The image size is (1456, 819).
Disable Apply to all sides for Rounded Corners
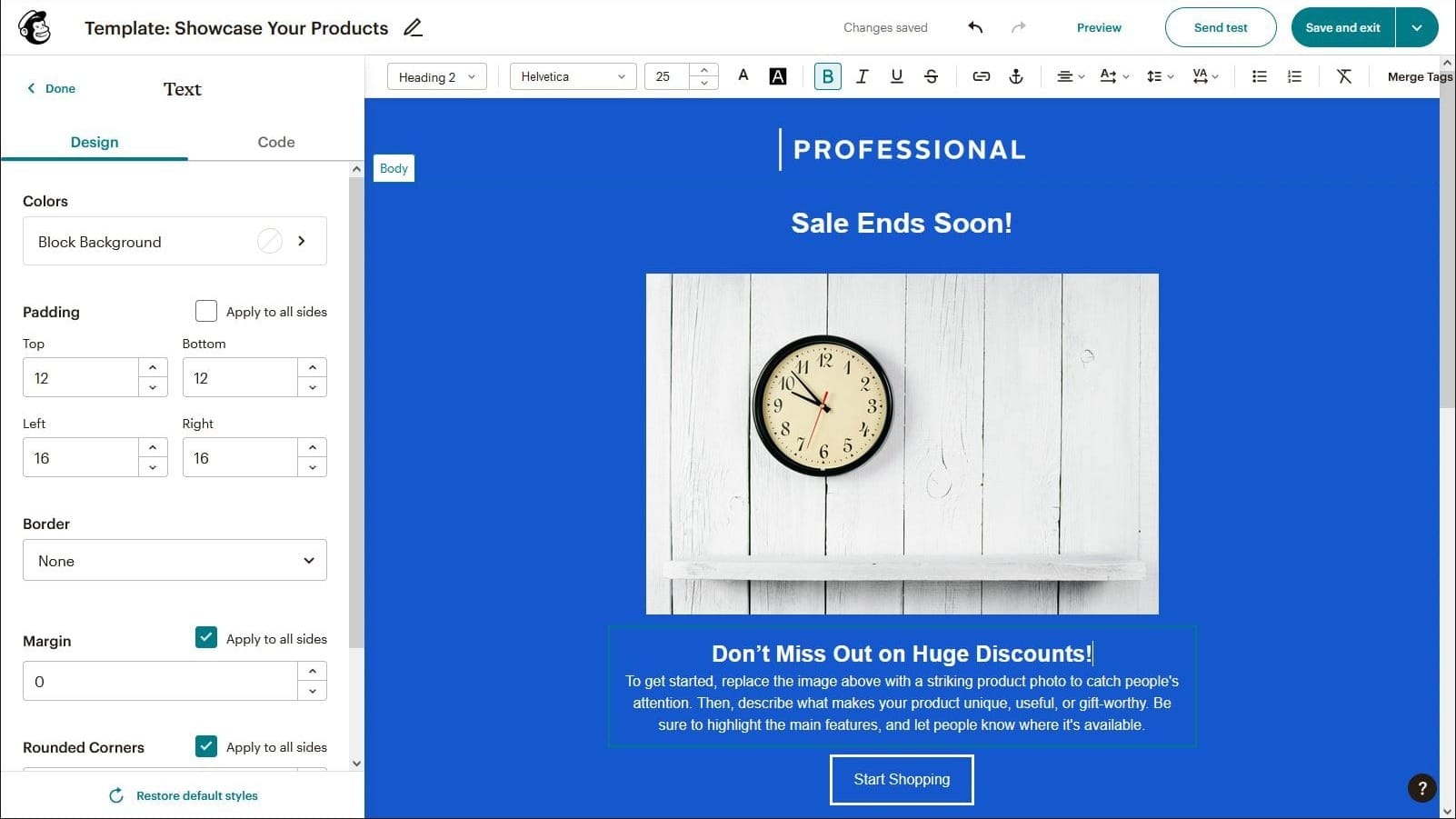[x=206, y=746]
